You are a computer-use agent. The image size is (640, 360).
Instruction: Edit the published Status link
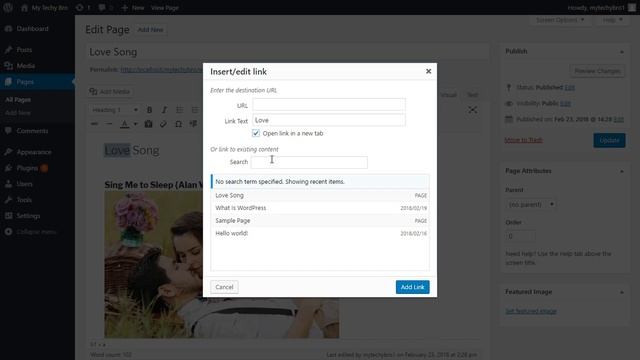(x=570, y=87)
